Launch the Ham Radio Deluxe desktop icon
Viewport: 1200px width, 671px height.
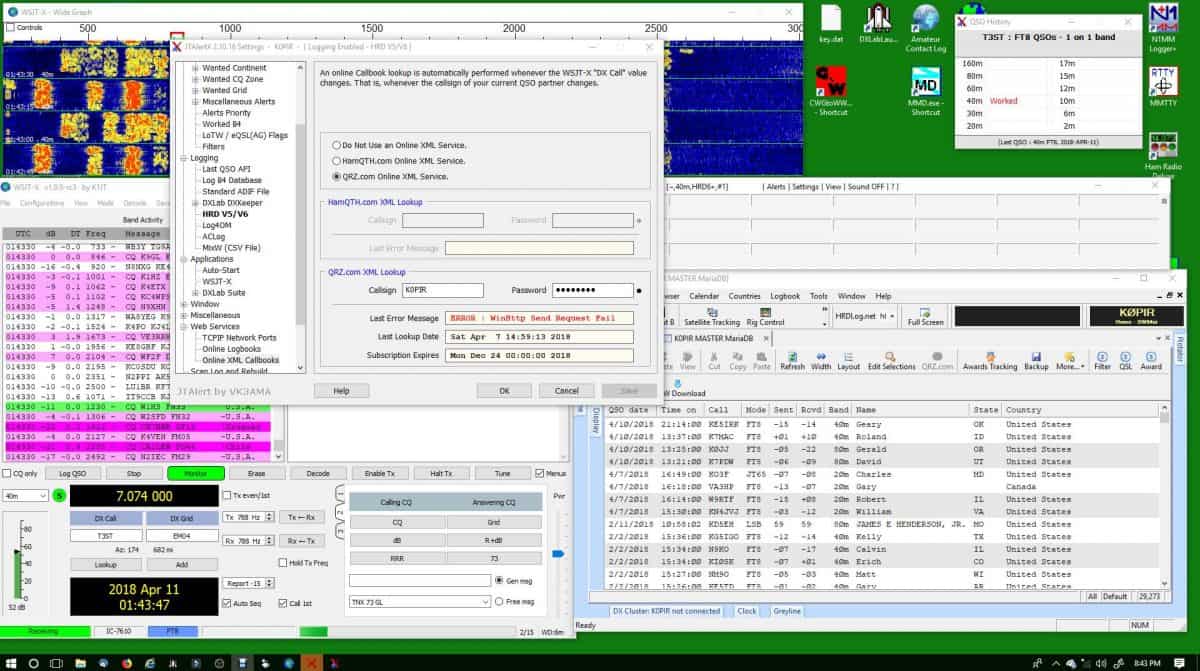[1163, 156]
